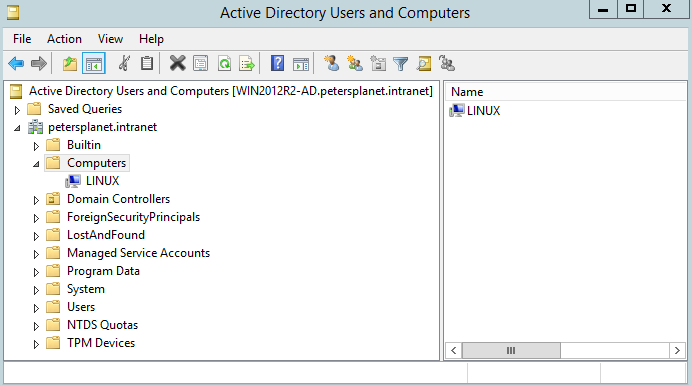Click the Delete X toolbar icon
692x386 pixels.
pyautogui.click(x=177, y=64)
